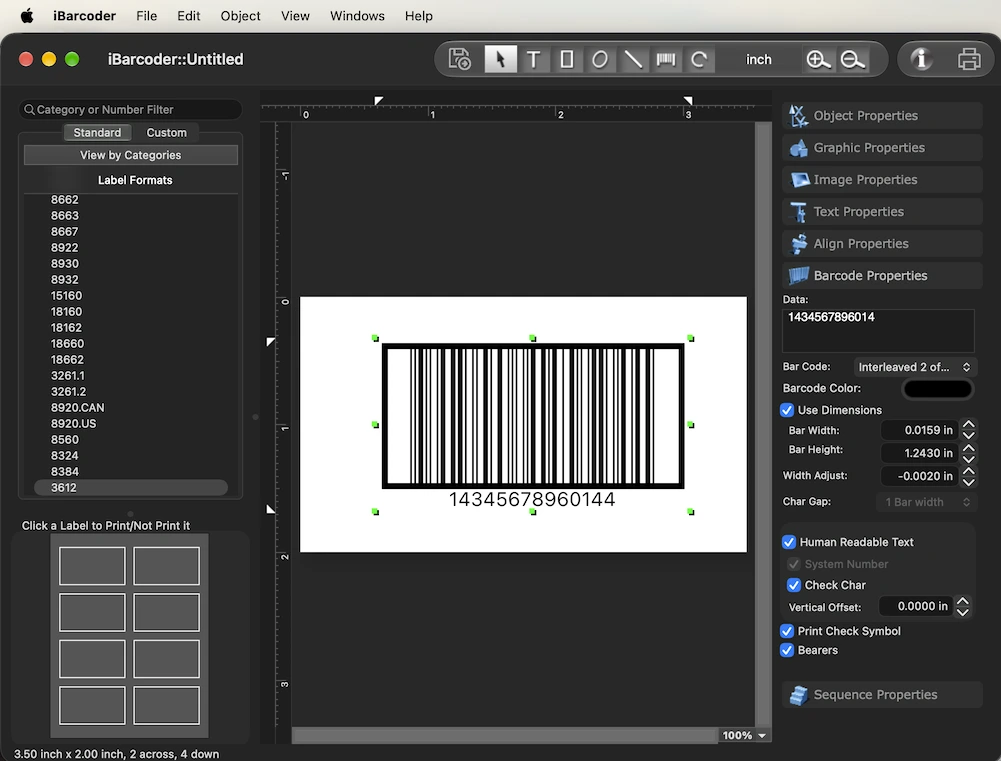Expand Text Properties section
The image size is (1001, 761).
[x=882, y=211]
